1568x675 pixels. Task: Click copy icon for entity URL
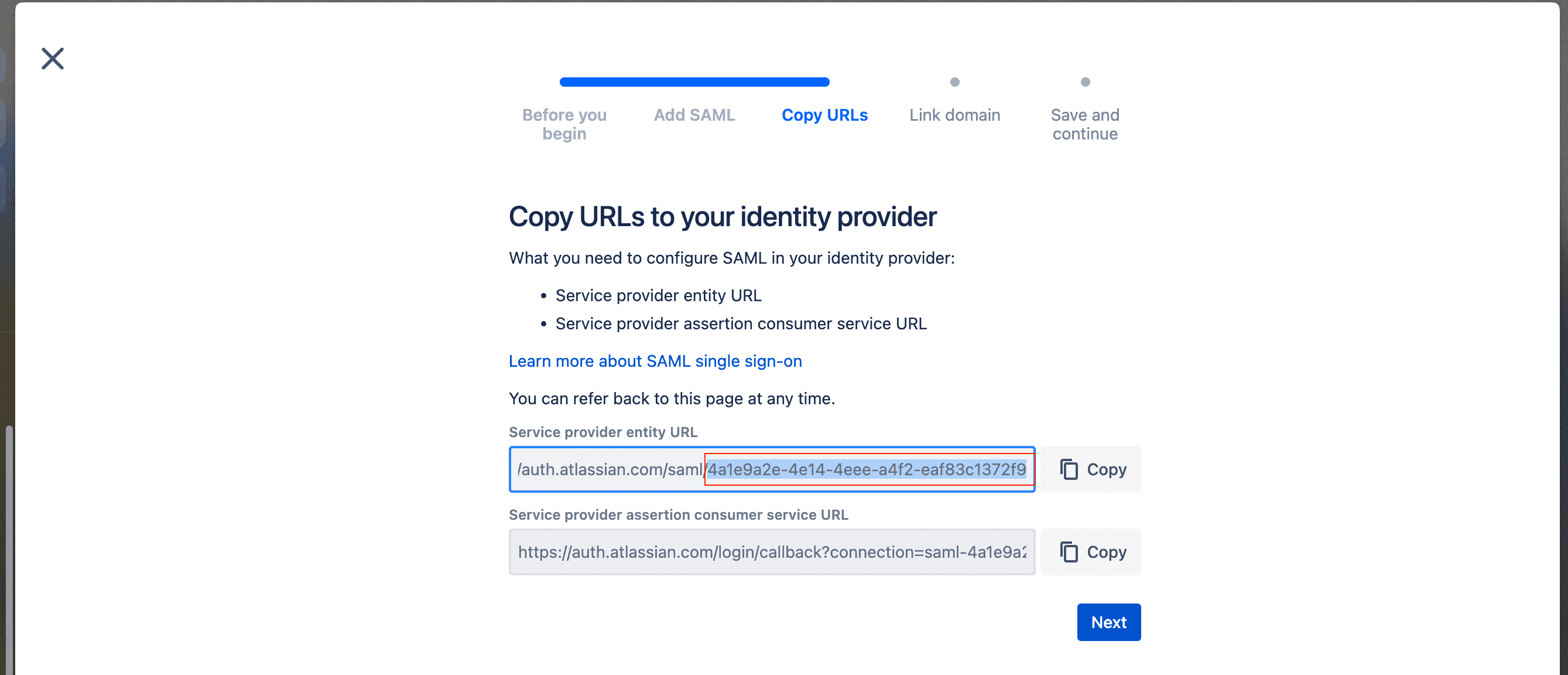1069,469
